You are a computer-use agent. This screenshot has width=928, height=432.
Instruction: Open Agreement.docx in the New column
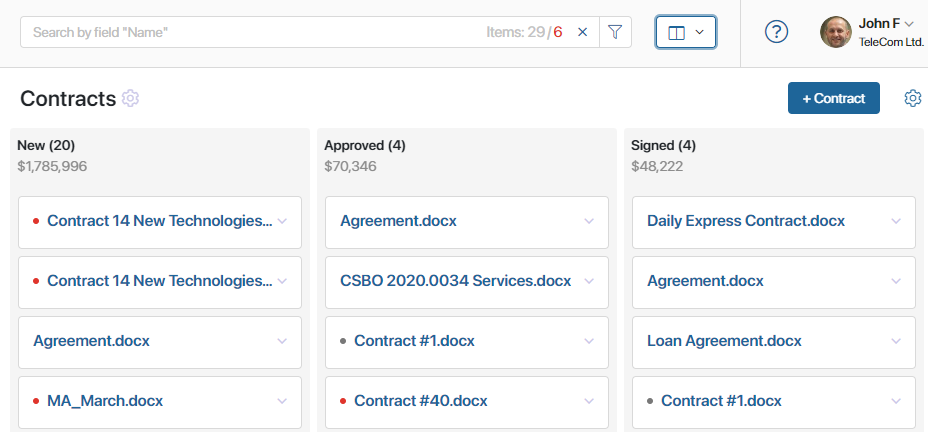pos(91,341)
